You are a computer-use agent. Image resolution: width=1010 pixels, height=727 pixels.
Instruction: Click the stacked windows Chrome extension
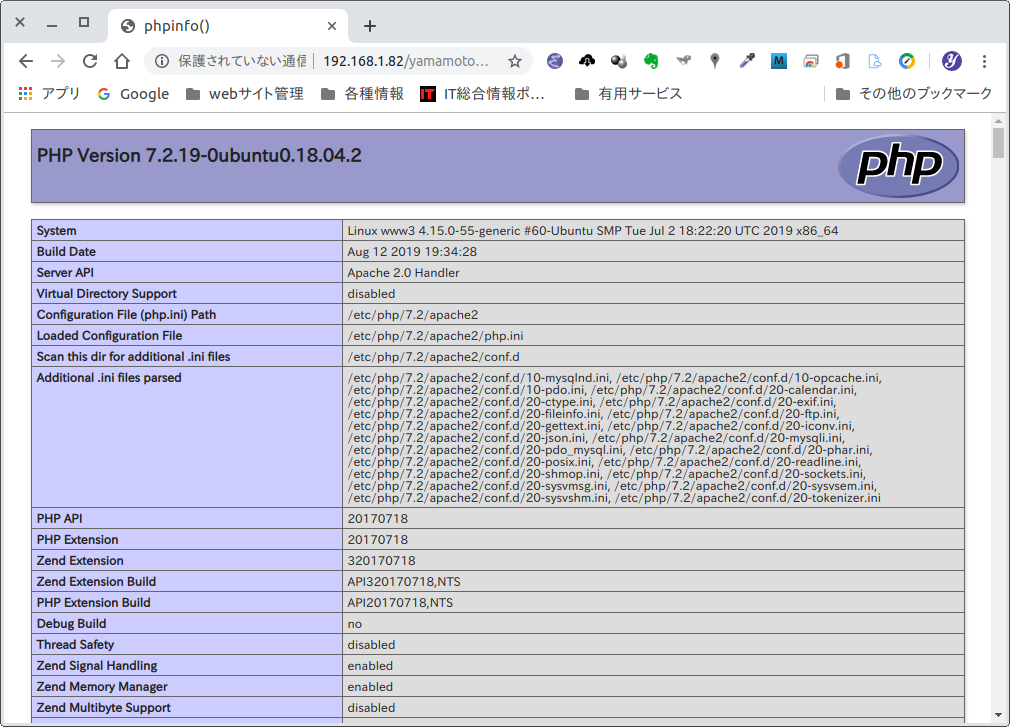point(811,61)
